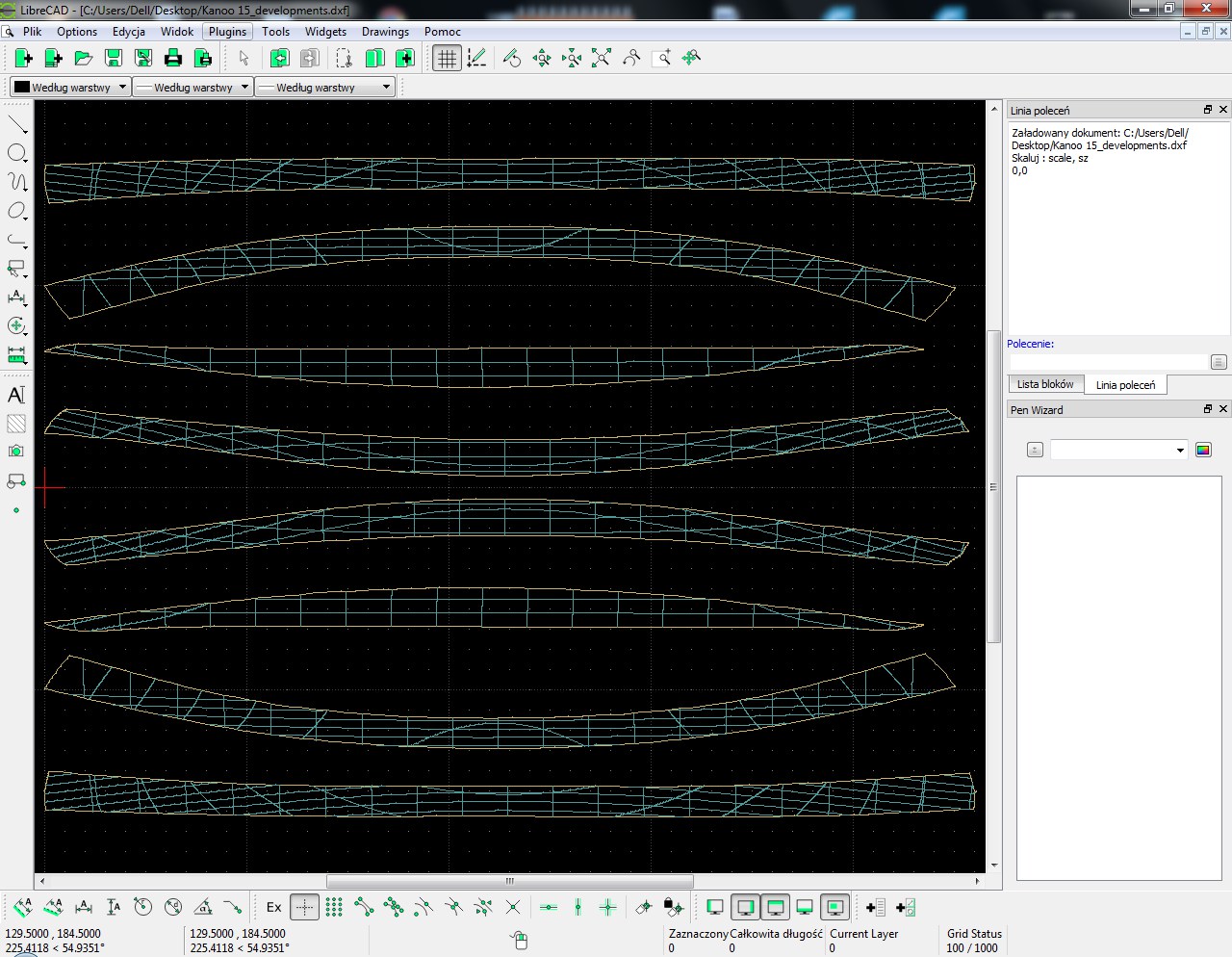Open a file with the folder icon
This screenshot has height=957, width=1232.
click(84, 58)
